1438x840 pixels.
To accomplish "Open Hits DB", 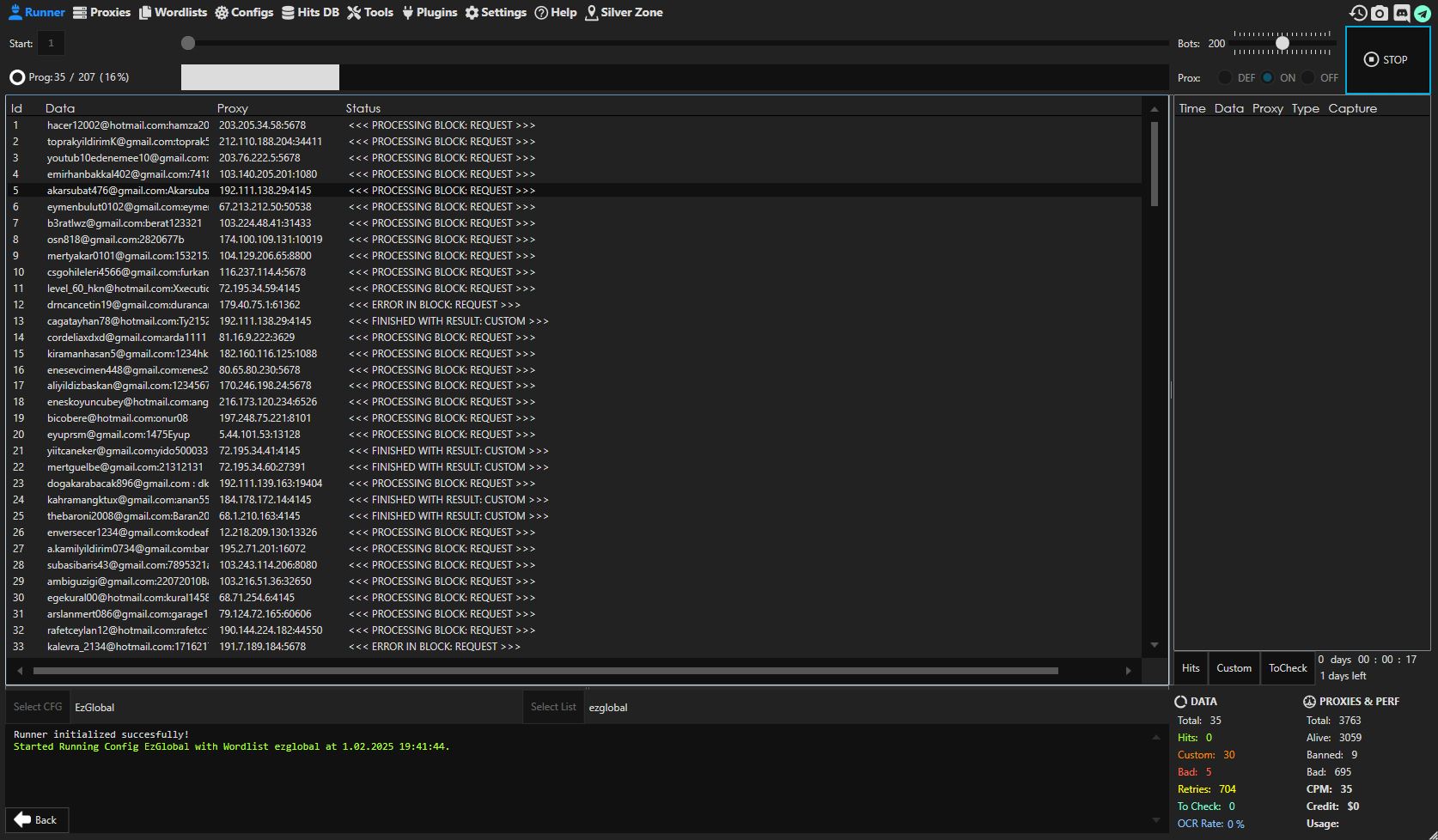I will click(x=310, y=12).
